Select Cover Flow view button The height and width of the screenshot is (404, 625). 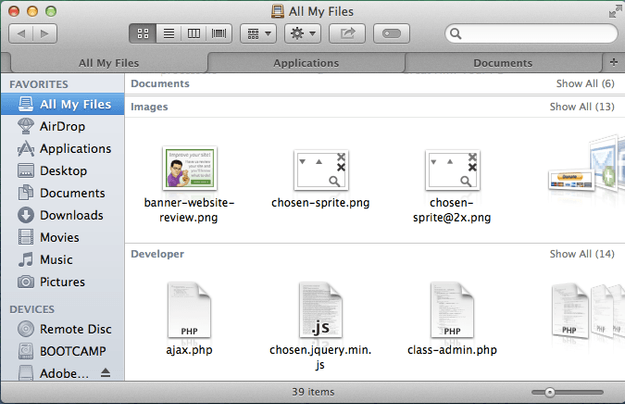click(x=219, y=33)
